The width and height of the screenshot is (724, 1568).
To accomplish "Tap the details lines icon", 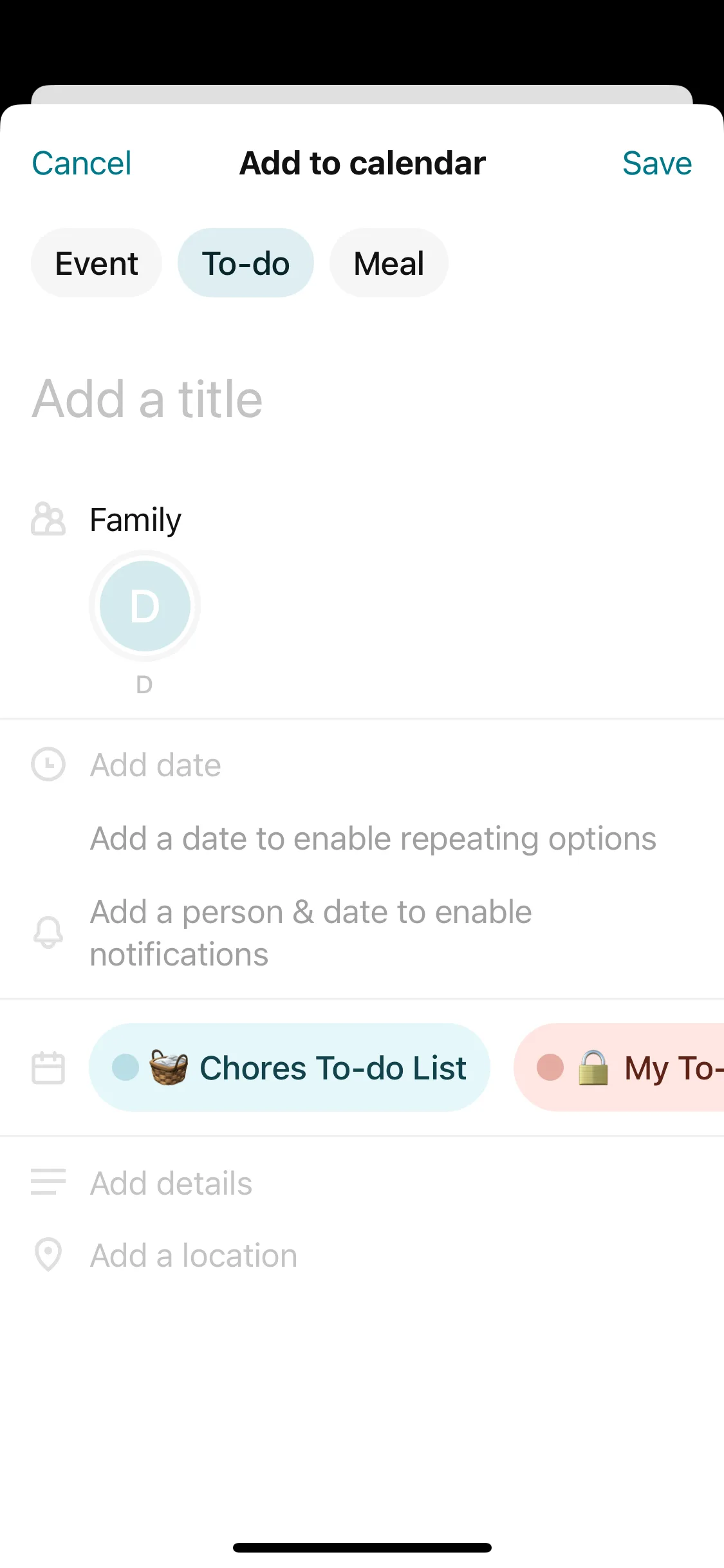I will click(x=48, y=1182).
